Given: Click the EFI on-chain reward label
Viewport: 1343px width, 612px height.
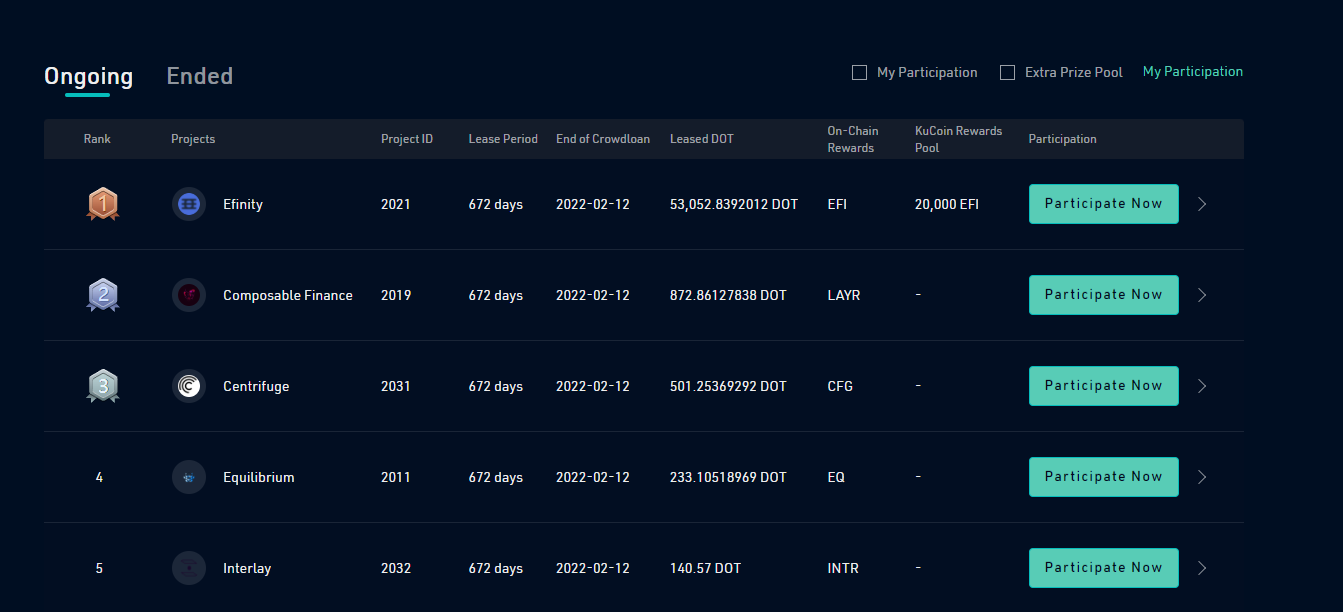Looking at the screenshot, I should pyautogui.click(x=838, y=204).
